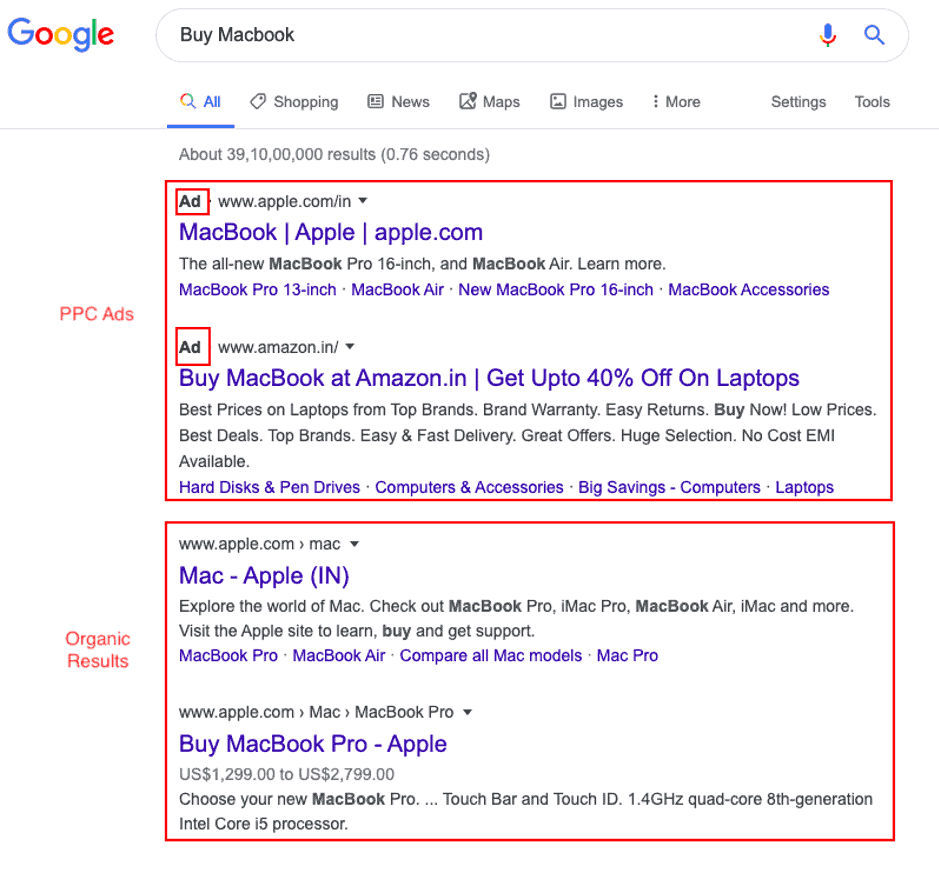Open Hard Disks & Pen Drives sitelink
This screenshot has width=939, height=872.
(x=269, y=488)
